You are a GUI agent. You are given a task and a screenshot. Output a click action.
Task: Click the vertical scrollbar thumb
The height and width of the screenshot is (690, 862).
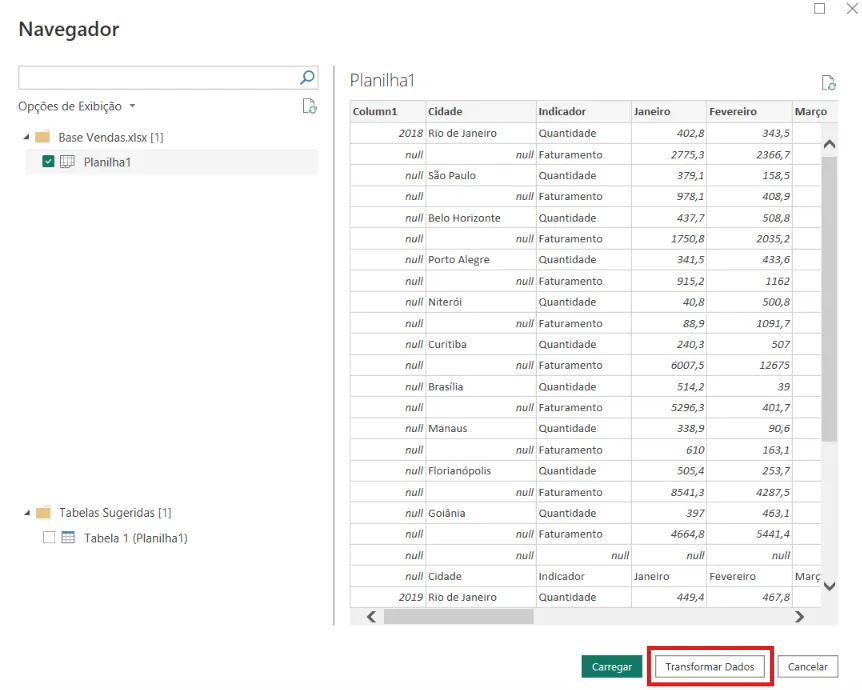pyautogui.click(x=830, y=299)
